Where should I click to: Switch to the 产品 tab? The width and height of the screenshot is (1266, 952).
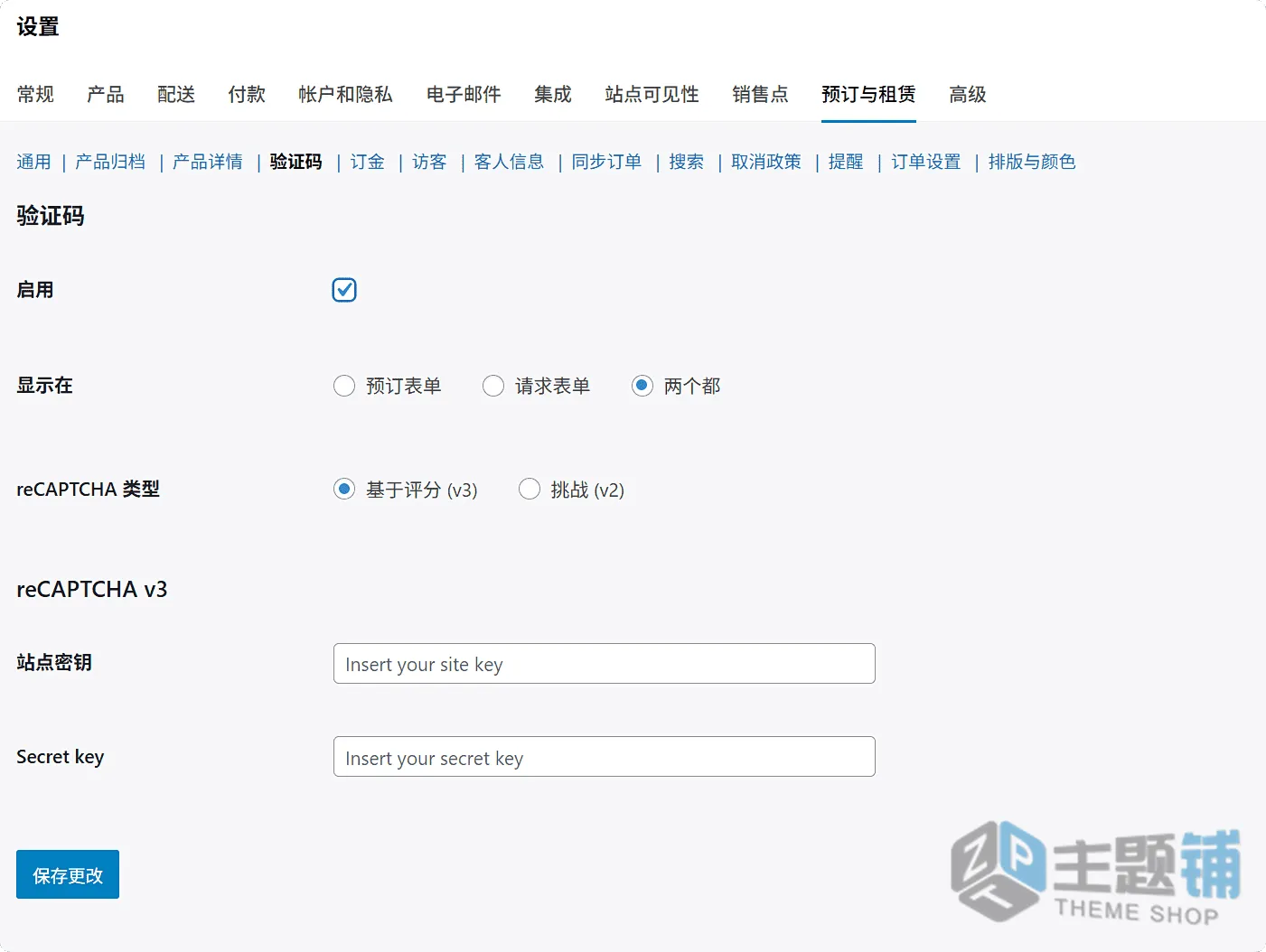point(106,94)
